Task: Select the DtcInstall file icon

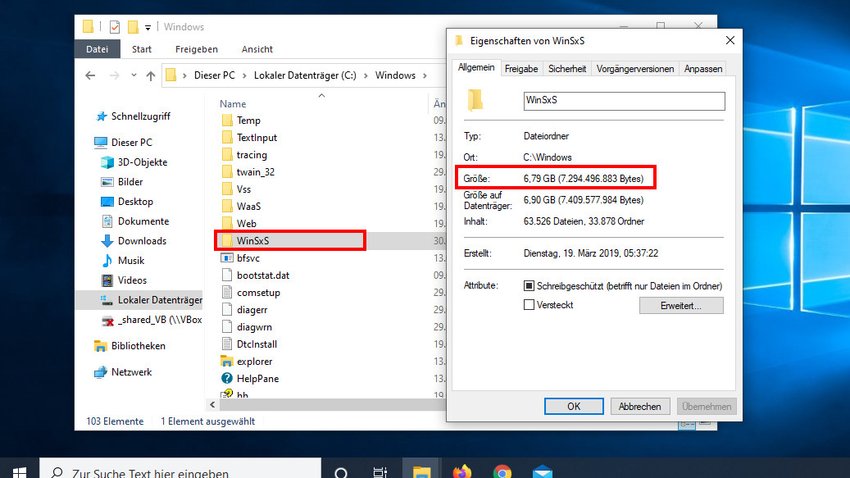Action: click(227, 344)
